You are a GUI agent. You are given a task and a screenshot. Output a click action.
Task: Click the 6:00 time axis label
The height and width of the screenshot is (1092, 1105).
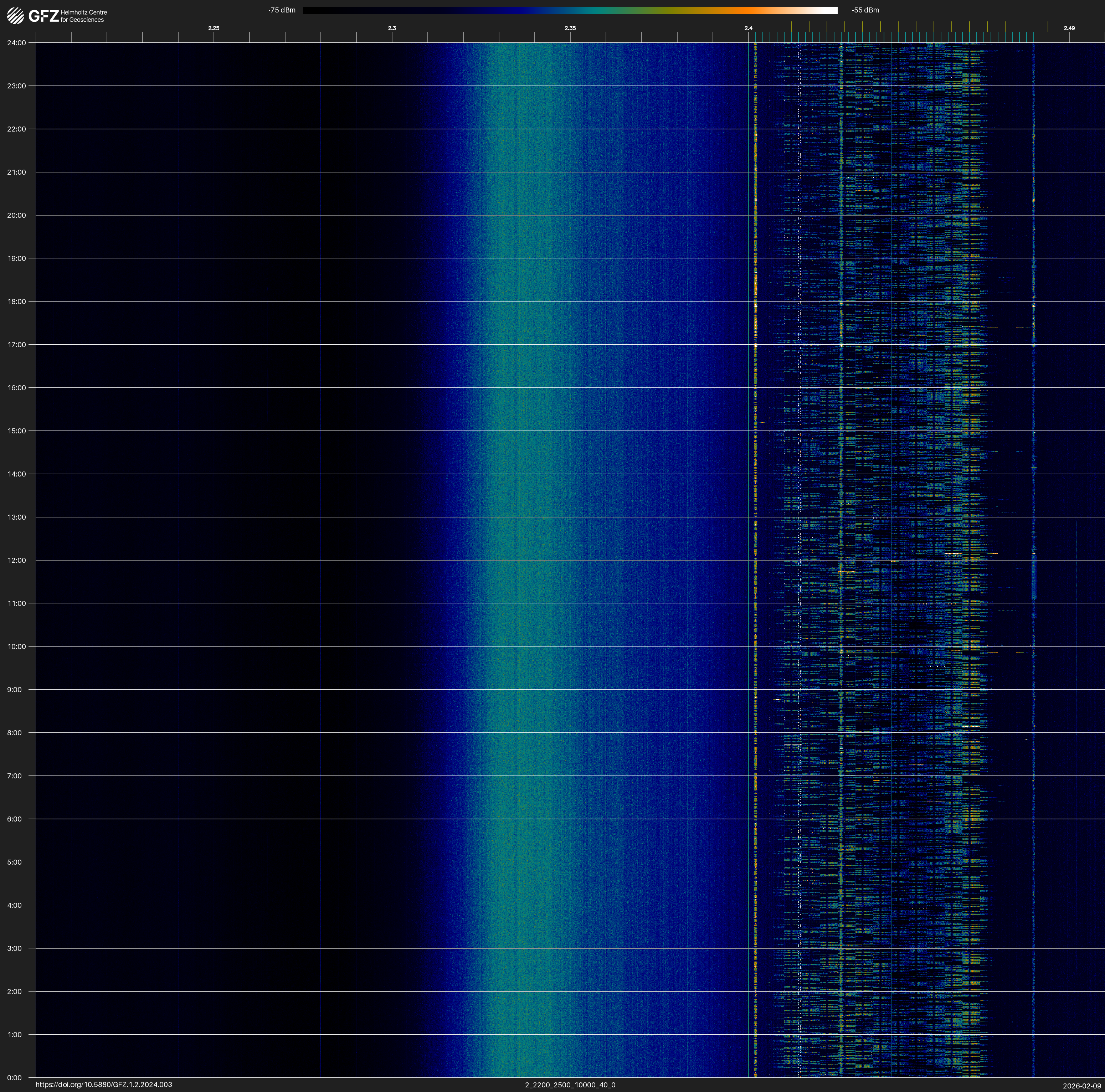click(14, 819)
